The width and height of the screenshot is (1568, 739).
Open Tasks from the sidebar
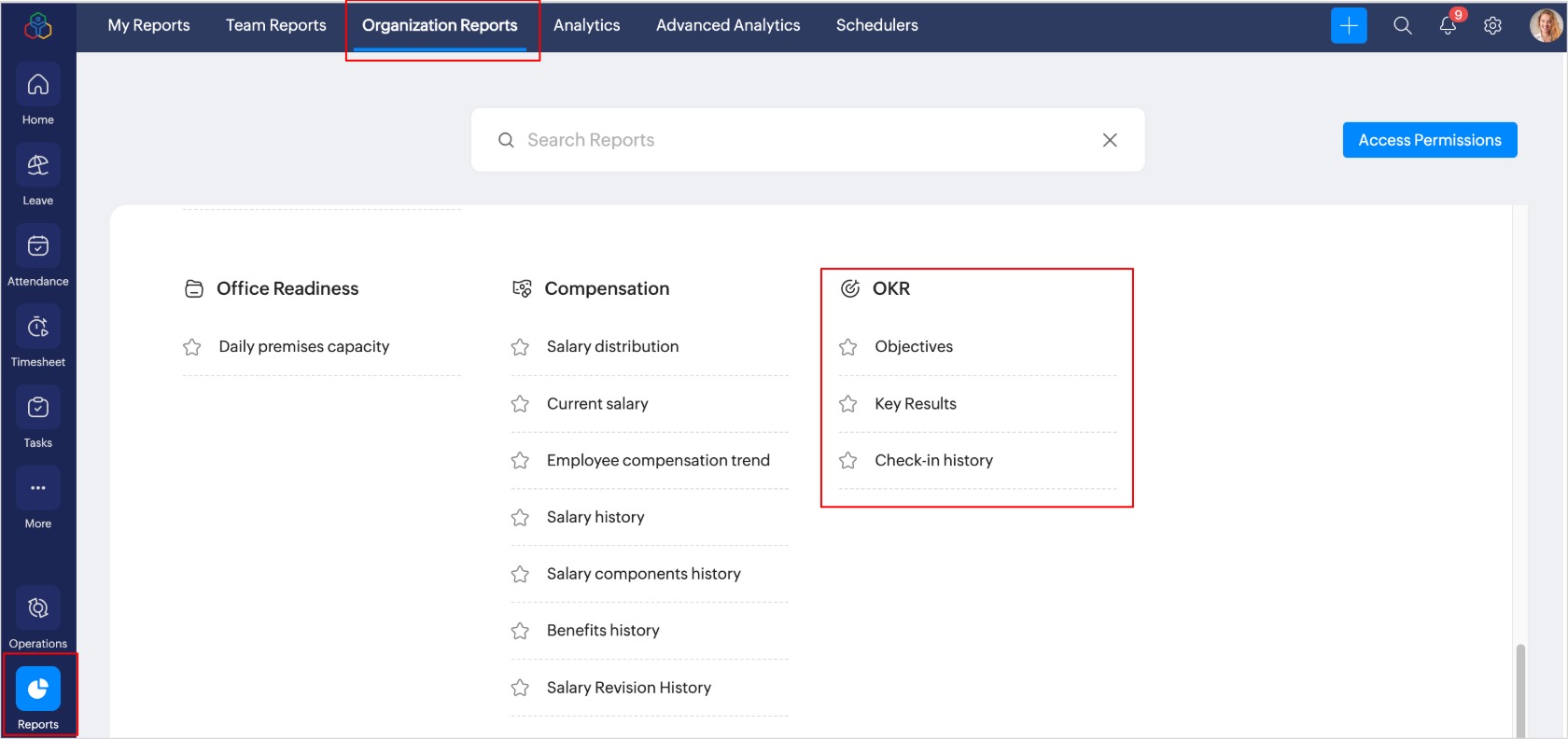click(37, 409)
